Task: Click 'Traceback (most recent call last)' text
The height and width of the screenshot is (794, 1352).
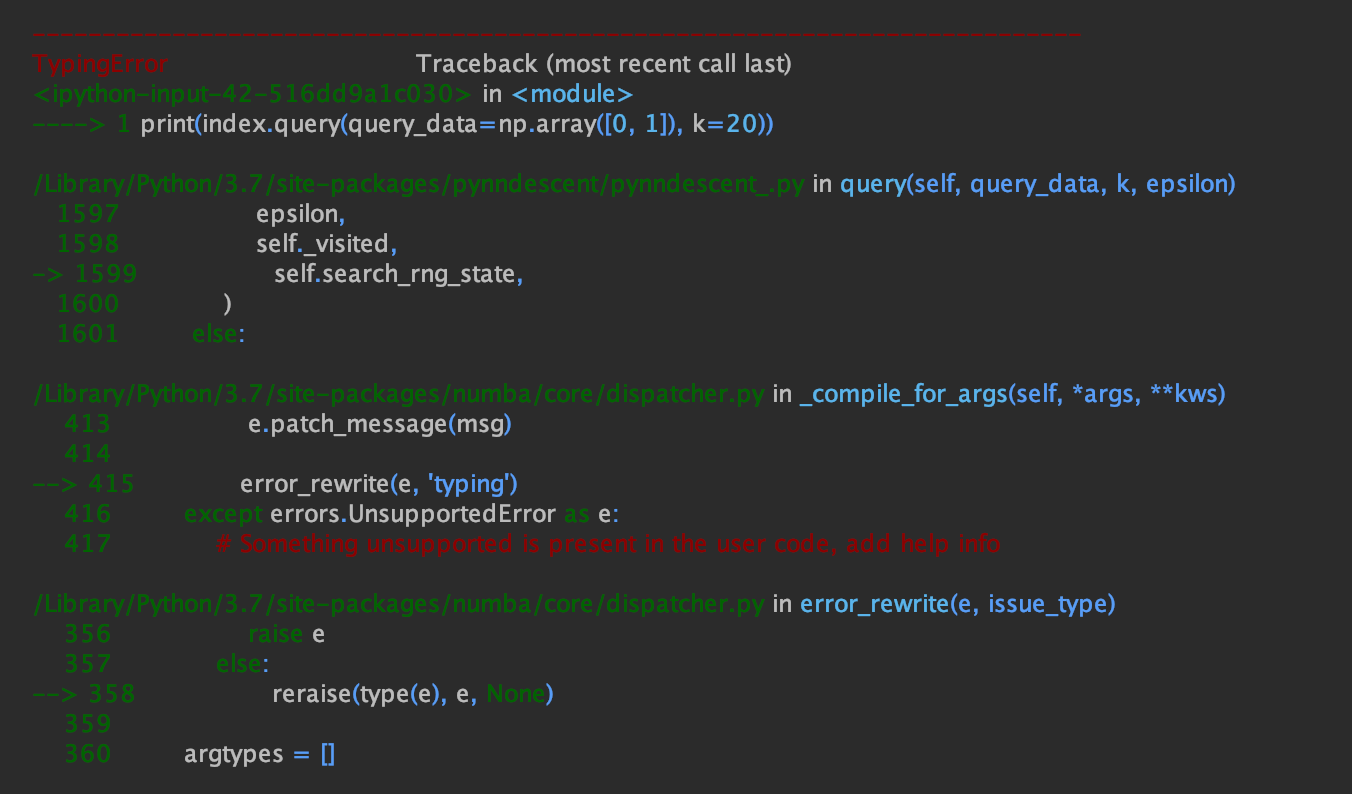Action: click(x=604, y=65)
